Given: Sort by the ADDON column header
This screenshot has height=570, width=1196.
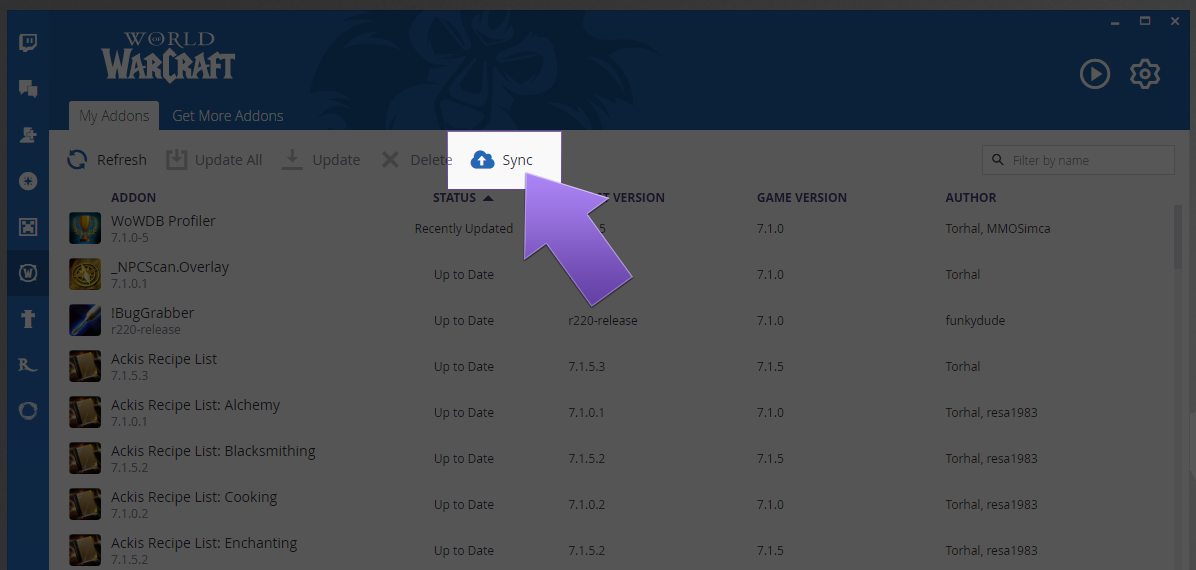Looking at the screenshot, I should pos(133,198).
